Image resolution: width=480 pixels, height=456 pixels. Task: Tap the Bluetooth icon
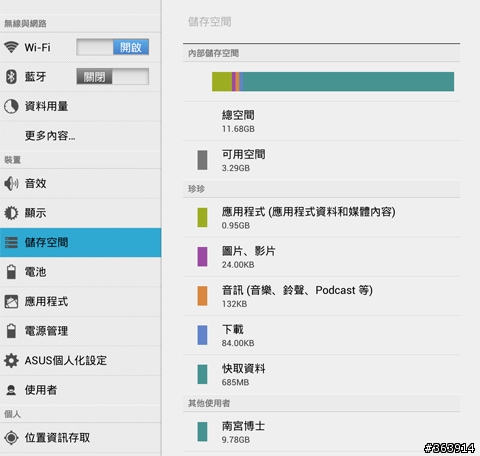click(11, 77)
